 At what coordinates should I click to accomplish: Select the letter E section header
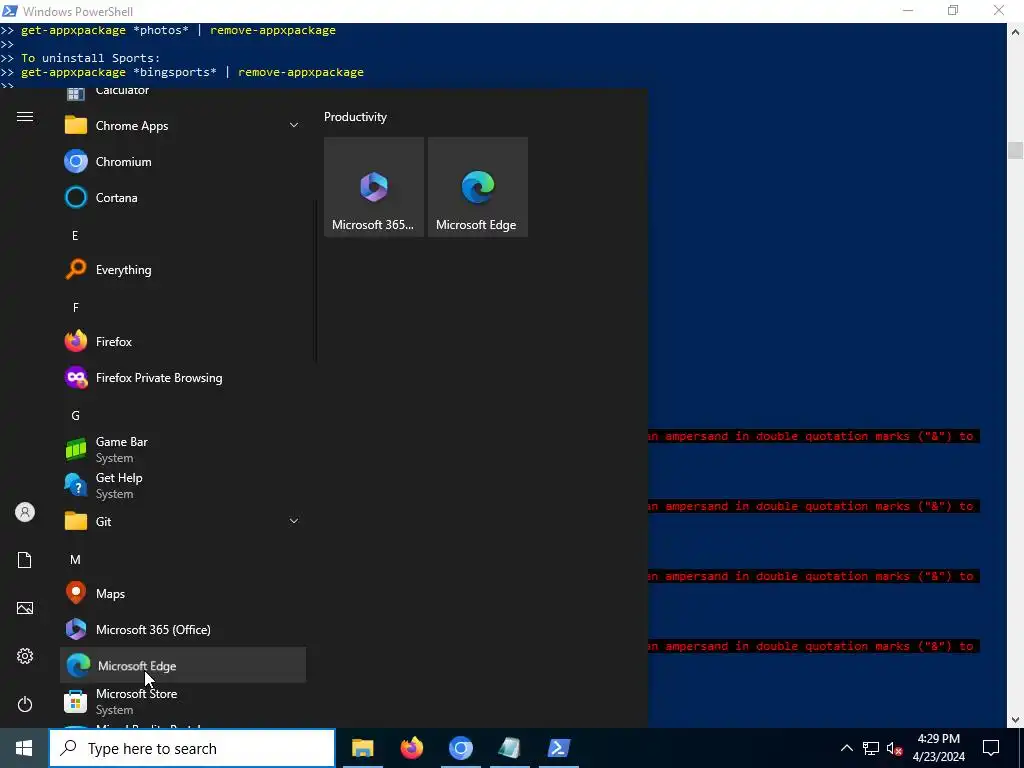[x=75, y=236]
